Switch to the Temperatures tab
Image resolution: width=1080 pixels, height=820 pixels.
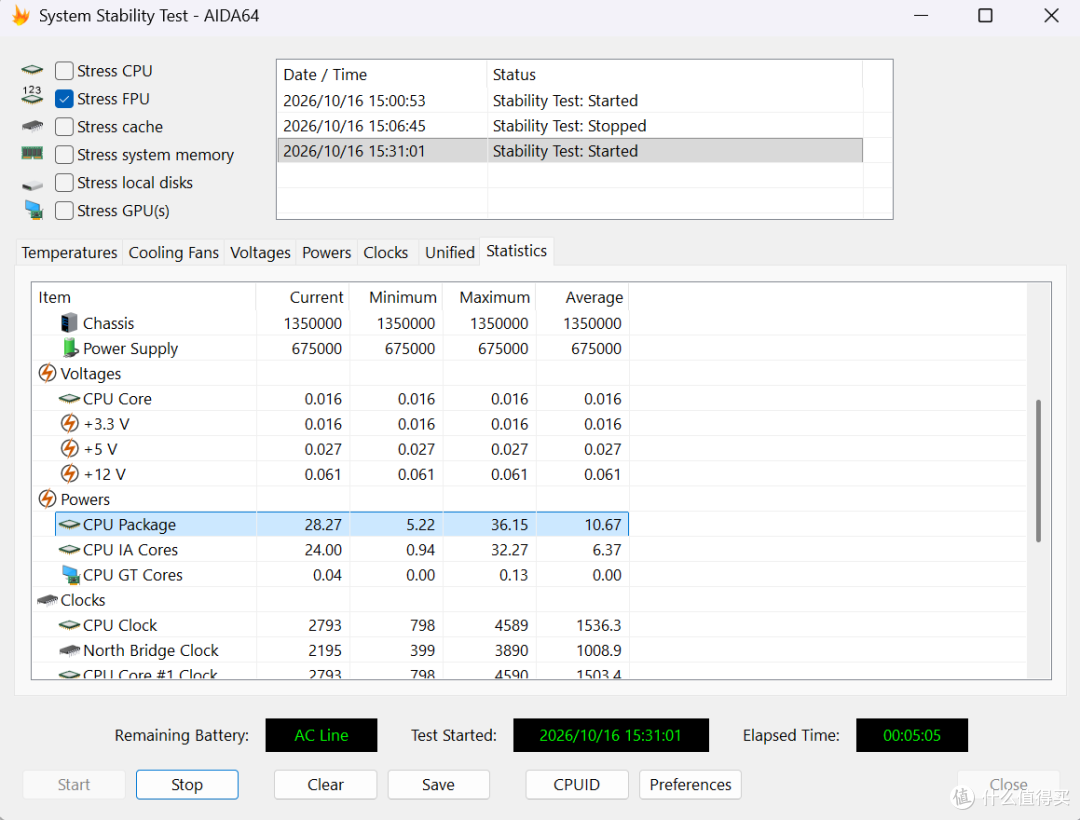(69, 253)
